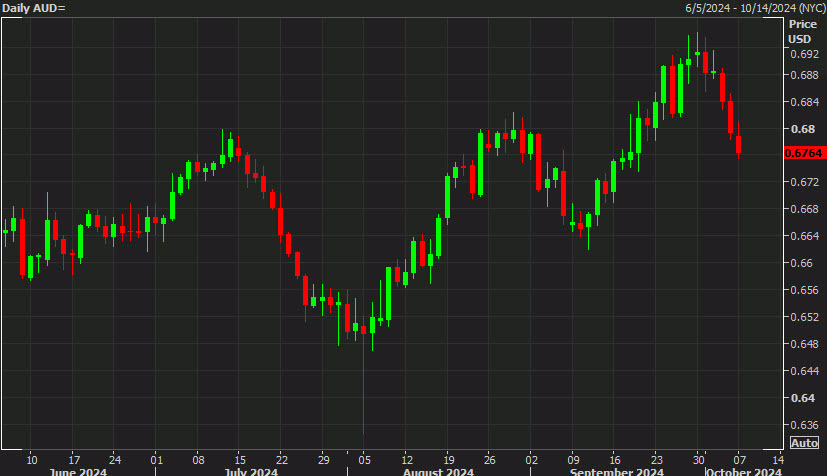Click date tick 02 at start of September

pyautogui.click(x=531, y=460)
